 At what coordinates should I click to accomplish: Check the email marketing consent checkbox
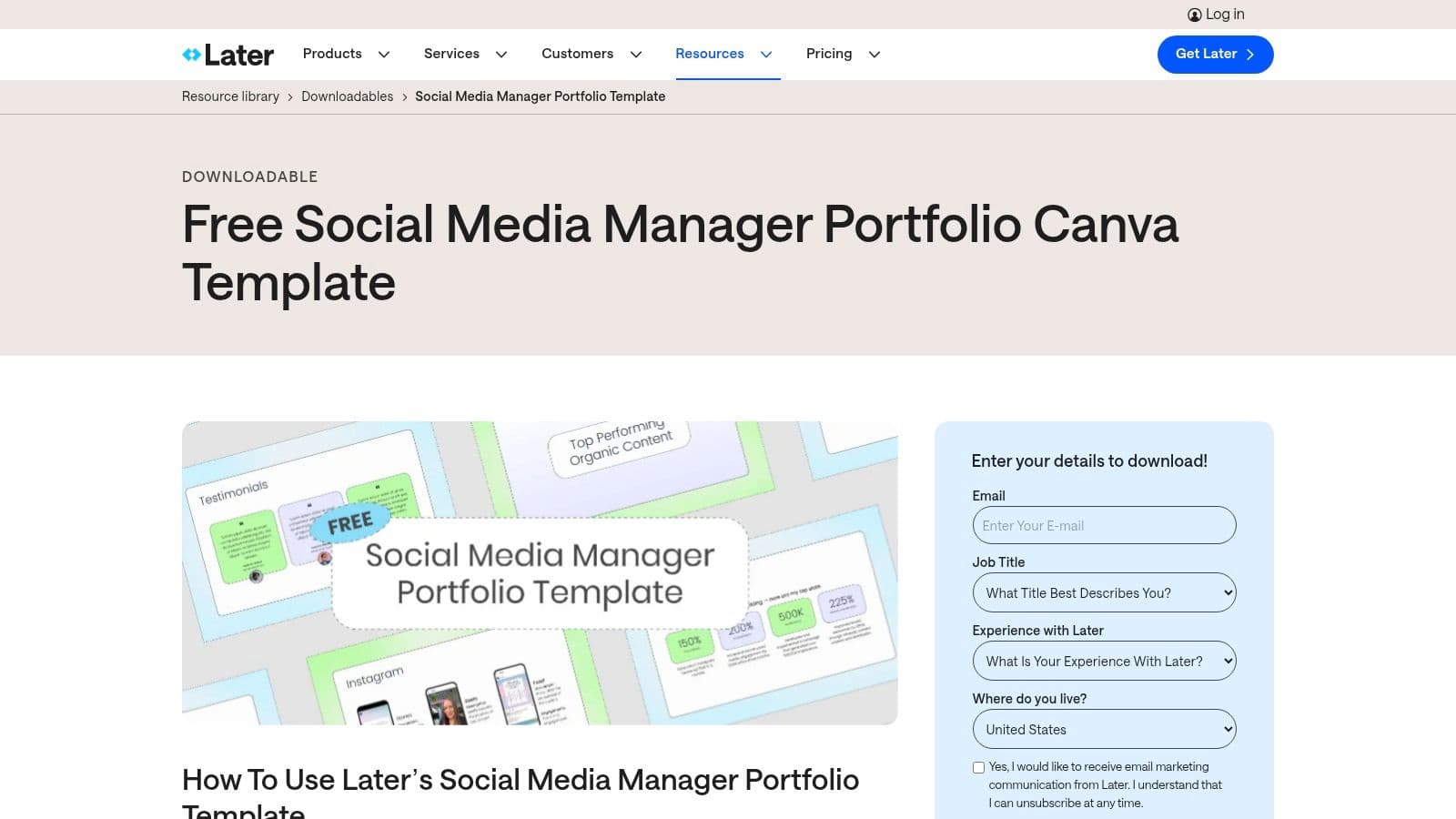pyautogui.click(x=978, y=767)
